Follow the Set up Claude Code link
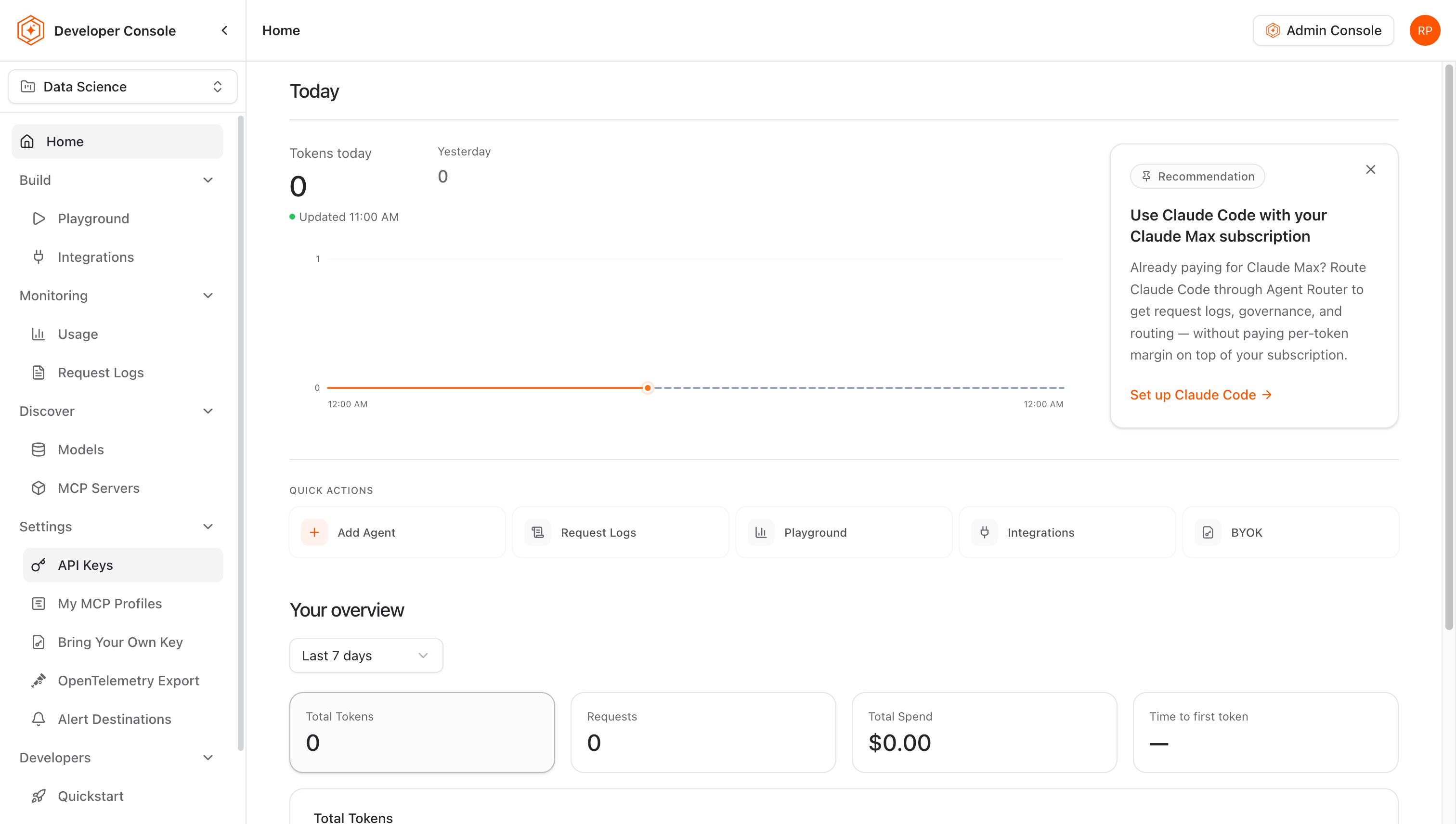Image resolution: width=1456 pixels, height=824 pixels. 1201,395
